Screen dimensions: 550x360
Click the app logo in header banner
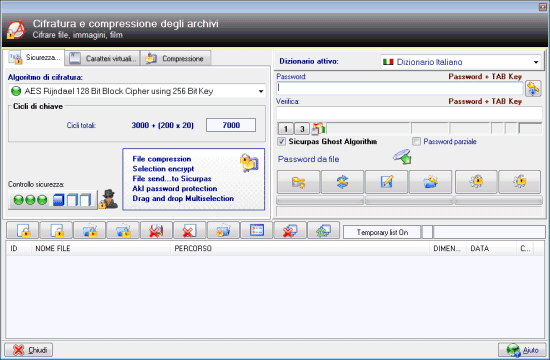[16, 30]
